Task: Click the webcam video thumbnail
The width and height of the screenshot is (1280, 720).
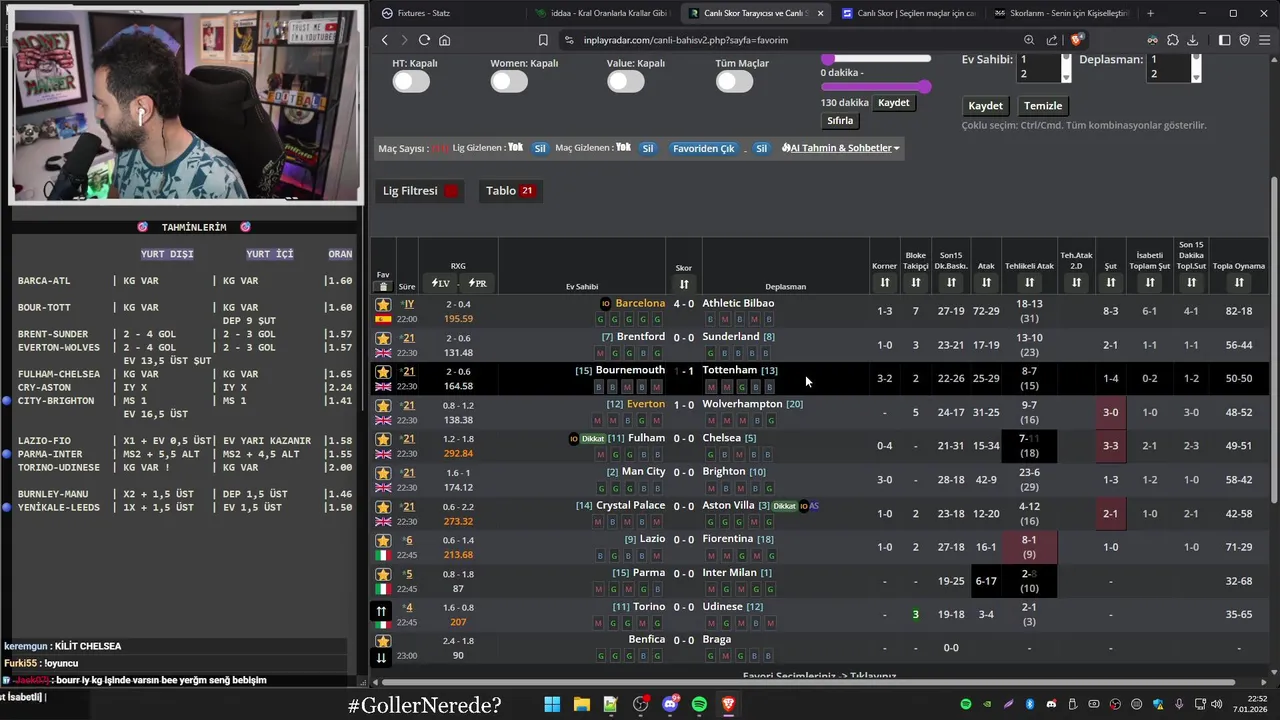Action: point(186,104)
